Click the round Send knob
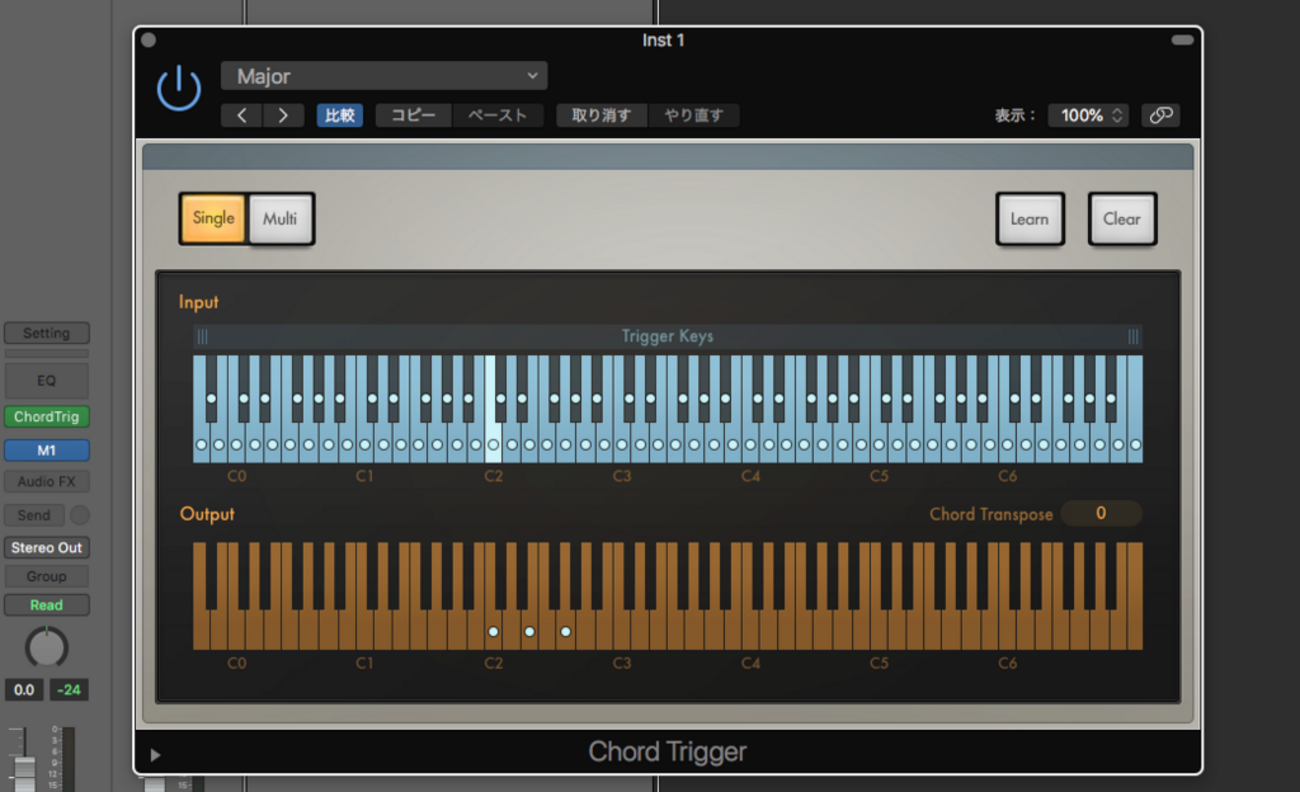The image size is (1300, 792). (79, 515)
